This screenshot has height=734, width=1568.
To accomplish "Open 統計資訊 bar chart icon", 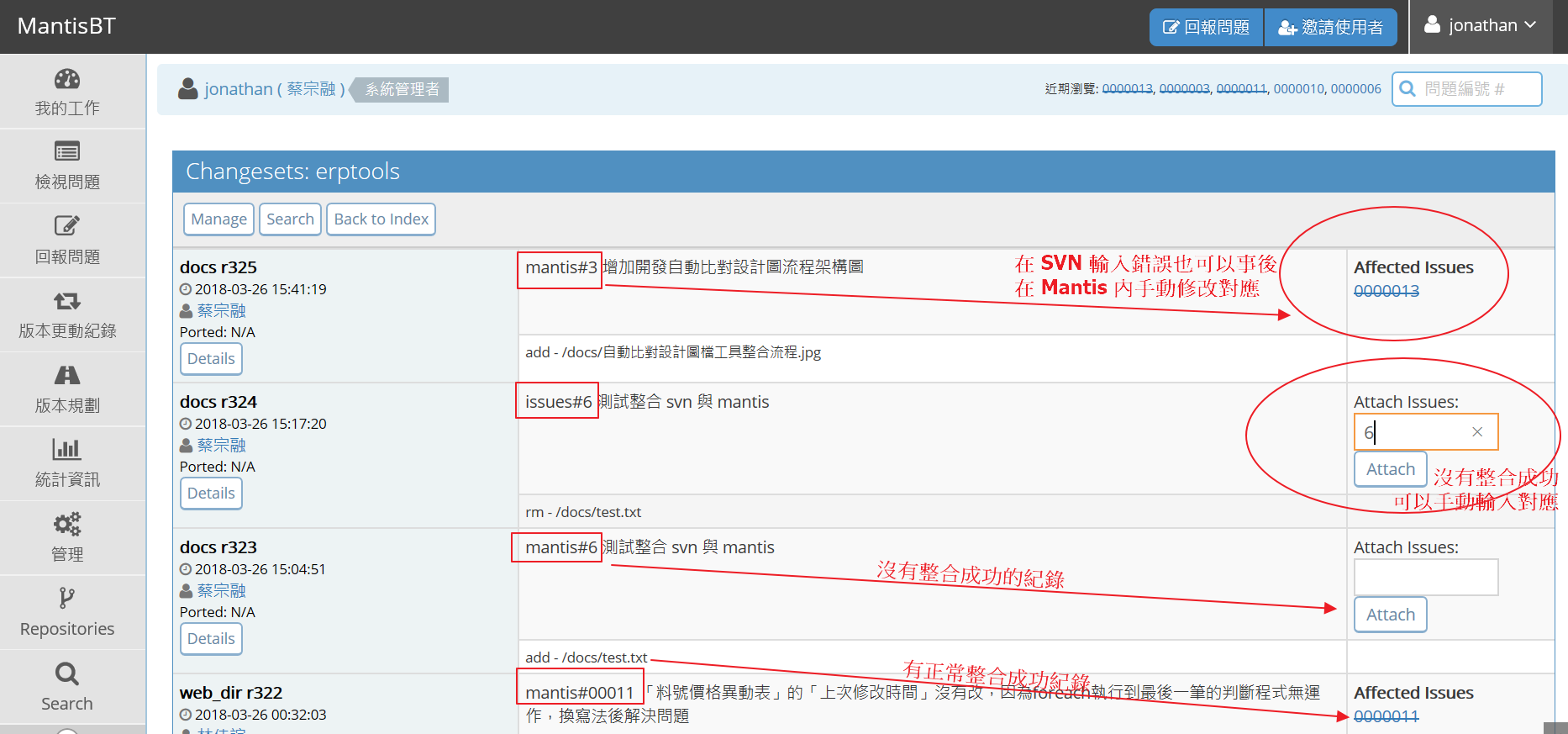I will 67,449.
